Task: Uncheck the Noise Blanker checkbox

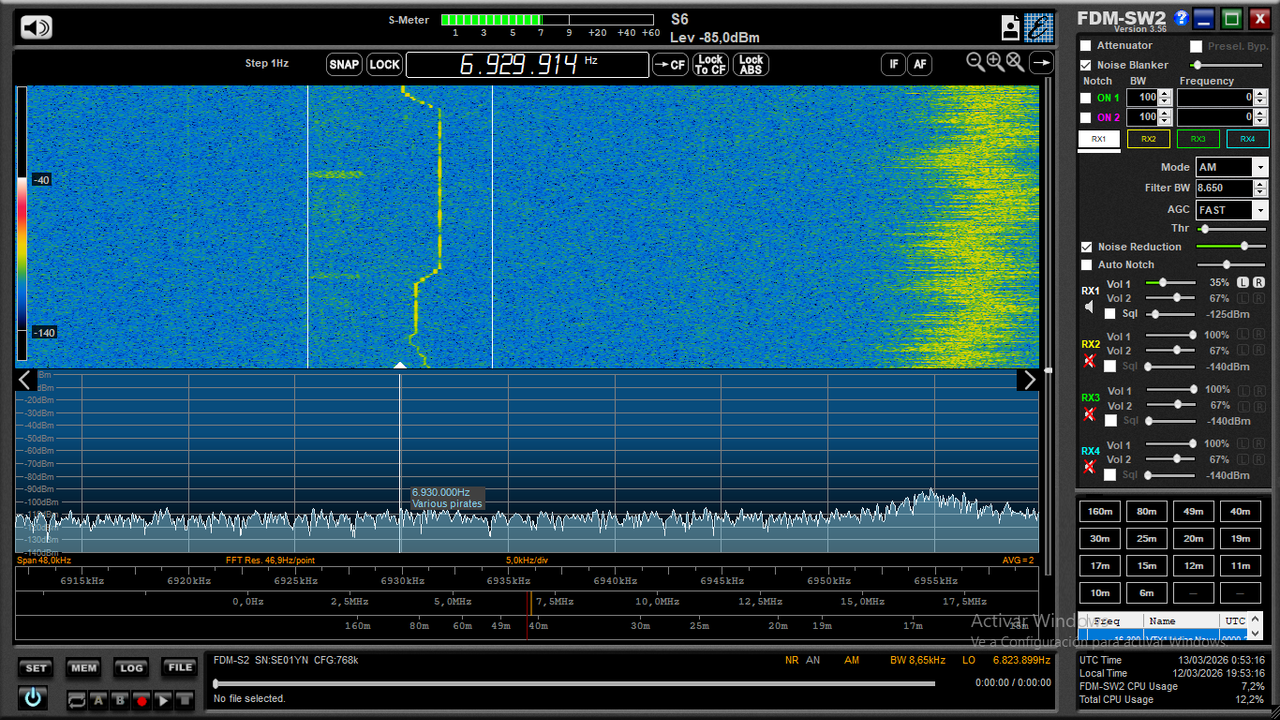Action: pyautogui.click(x=1086, y=65)
